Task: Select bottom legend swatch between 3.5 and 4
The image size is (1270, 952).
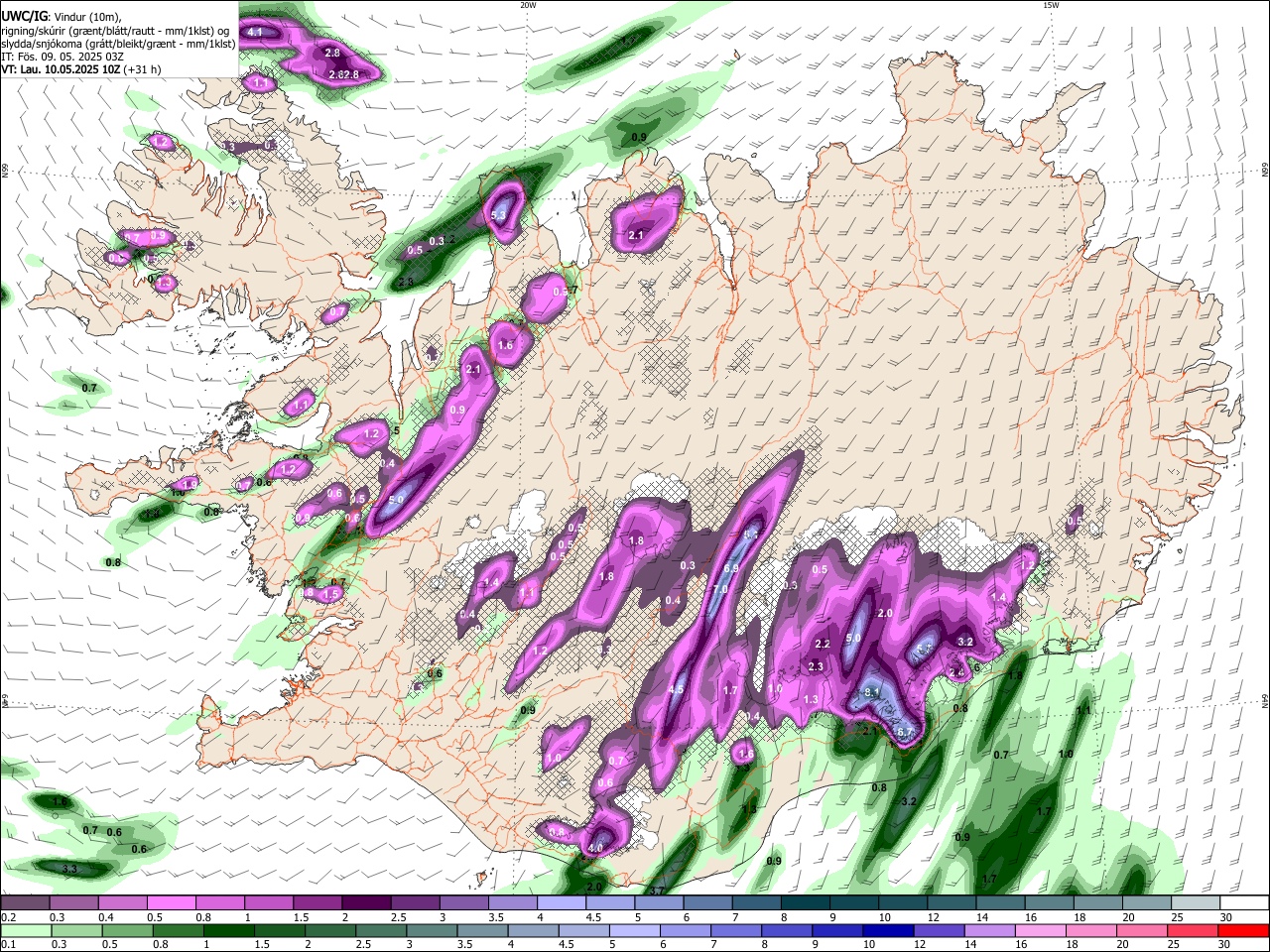Action: 482,930
